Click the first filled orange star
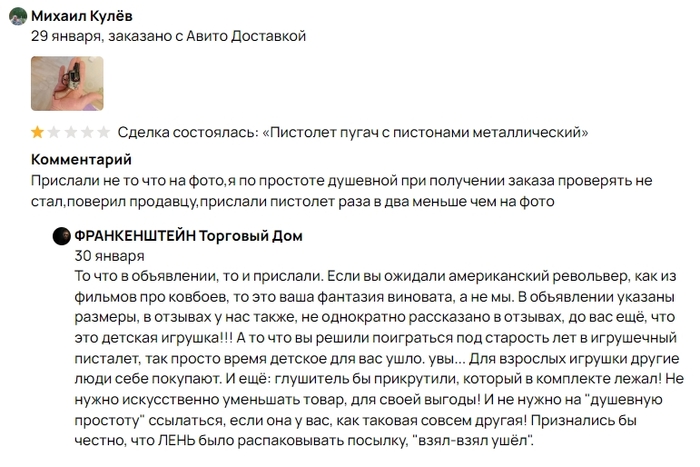 38,132
